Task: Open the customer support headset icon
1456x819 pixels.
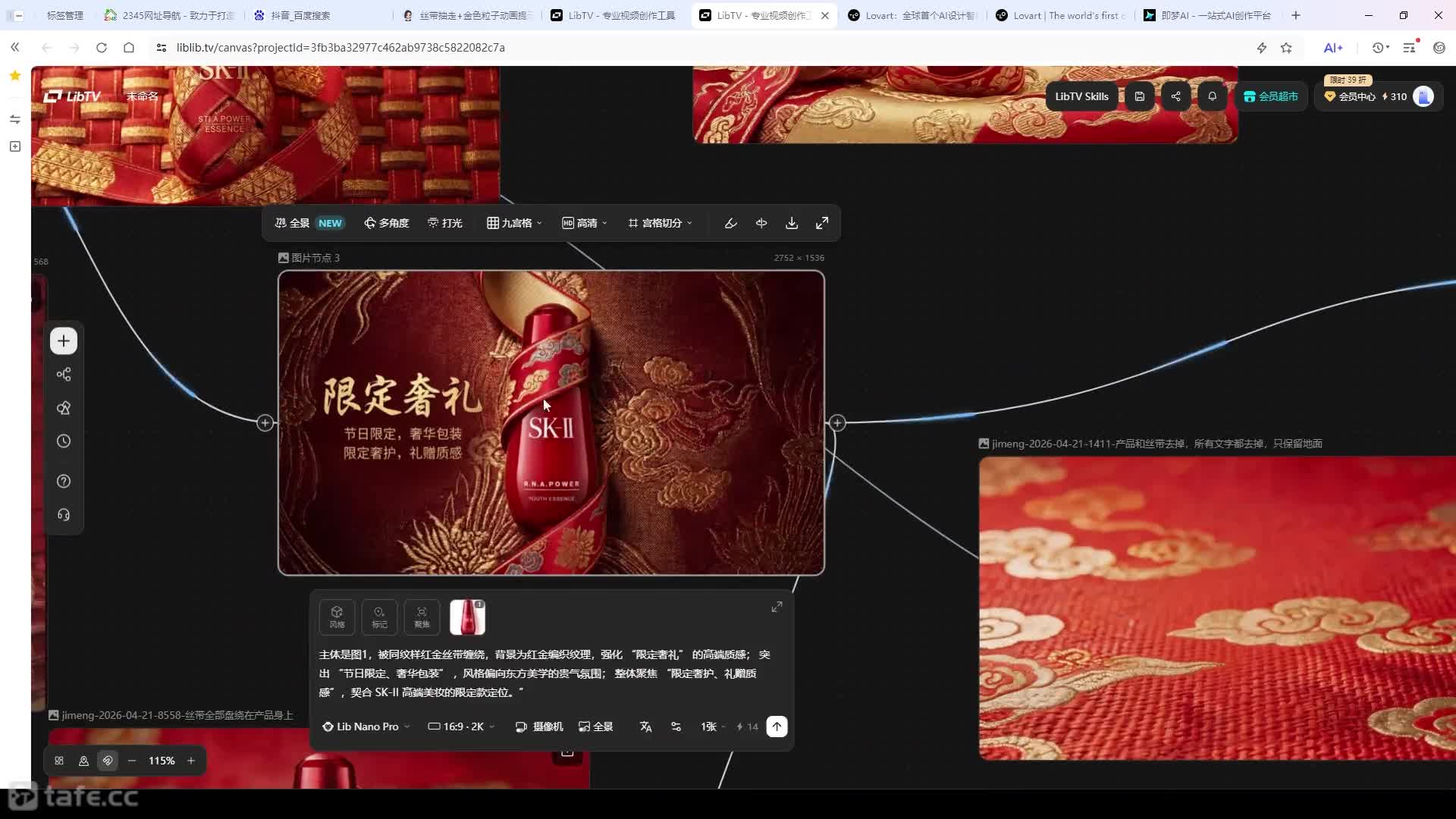Action: click(x=64, y=515)
